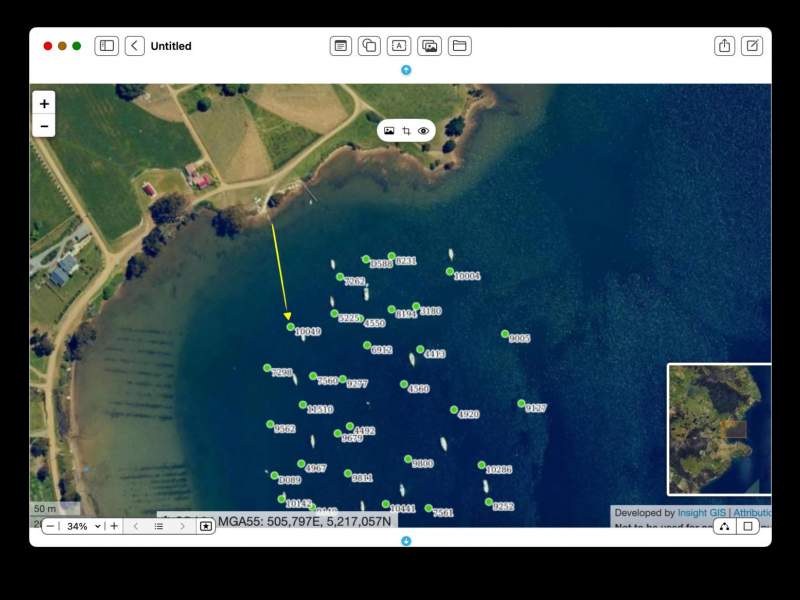800x600 pixels.
Task: Insert a file with the folder icon
Action: (x=460, y=46)
